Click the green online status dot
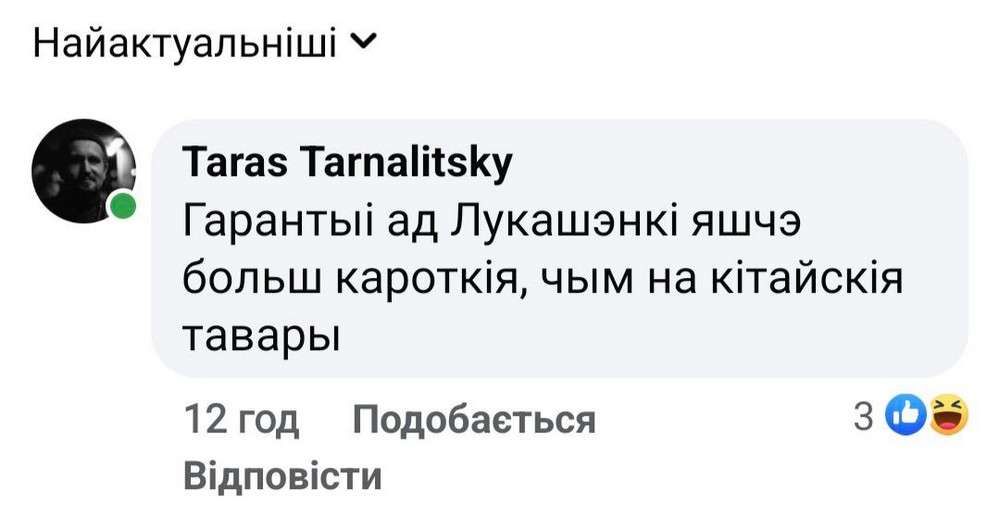 tap(124, 207)
